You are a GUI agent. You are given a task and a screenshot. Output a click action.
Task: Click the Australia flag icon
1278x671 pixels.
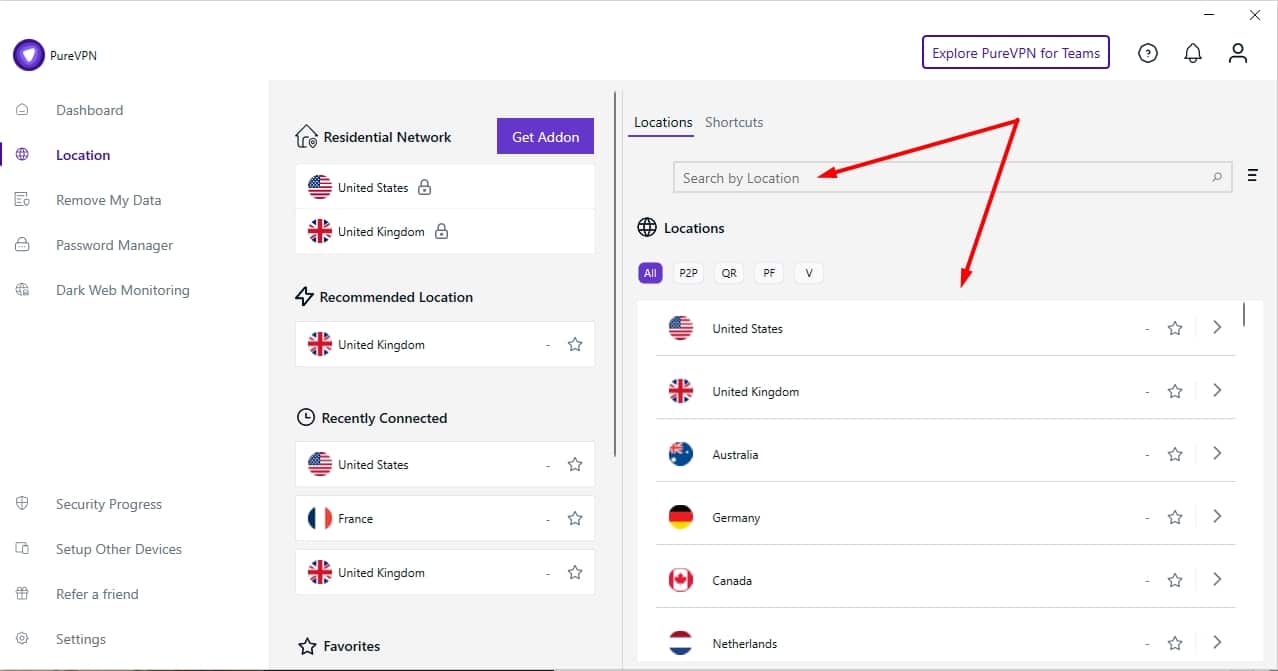[681, 454]
